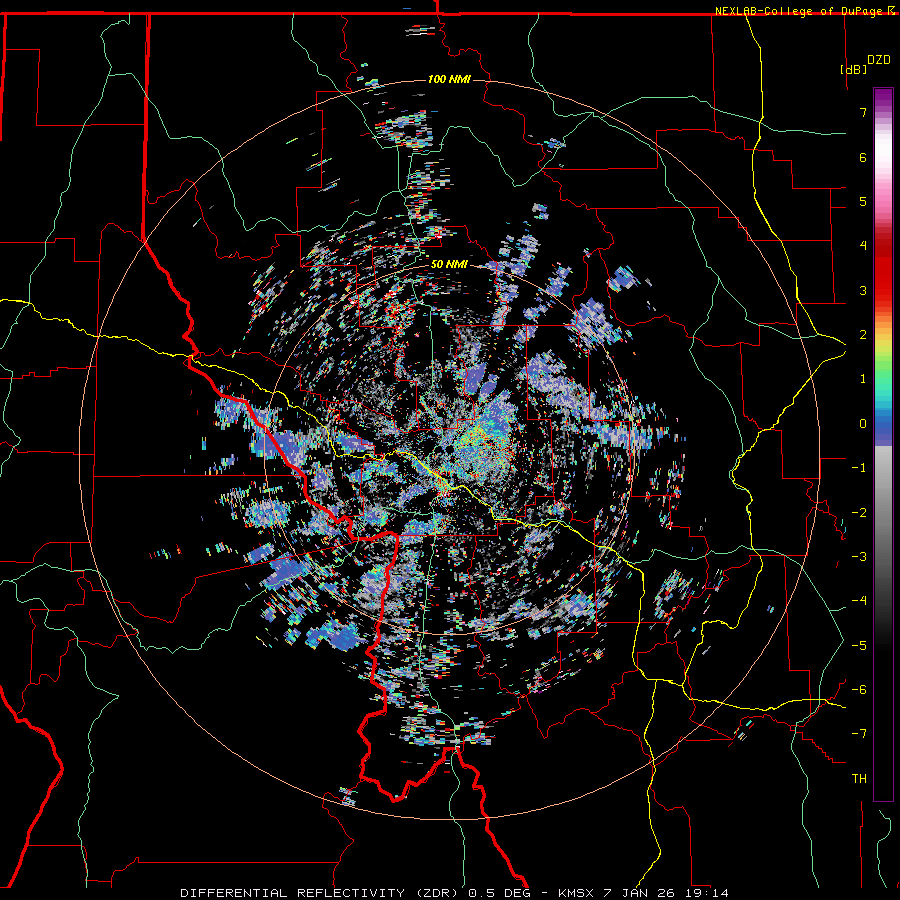Click the [dB] unit label
This screenshot has height=900, width=900.
click(x=854, y=69)
